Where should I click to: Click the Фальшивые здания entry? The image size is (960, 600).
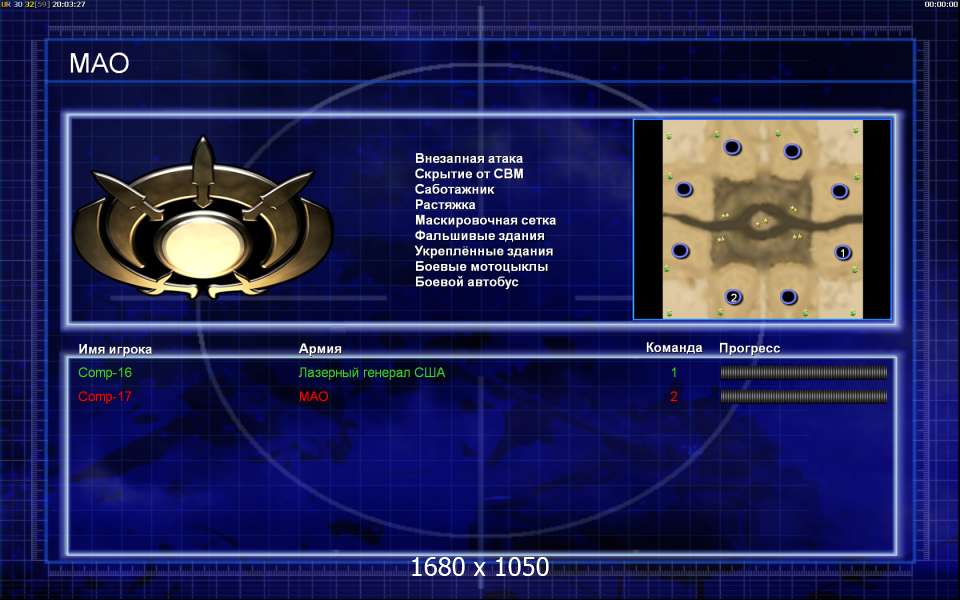479,236
